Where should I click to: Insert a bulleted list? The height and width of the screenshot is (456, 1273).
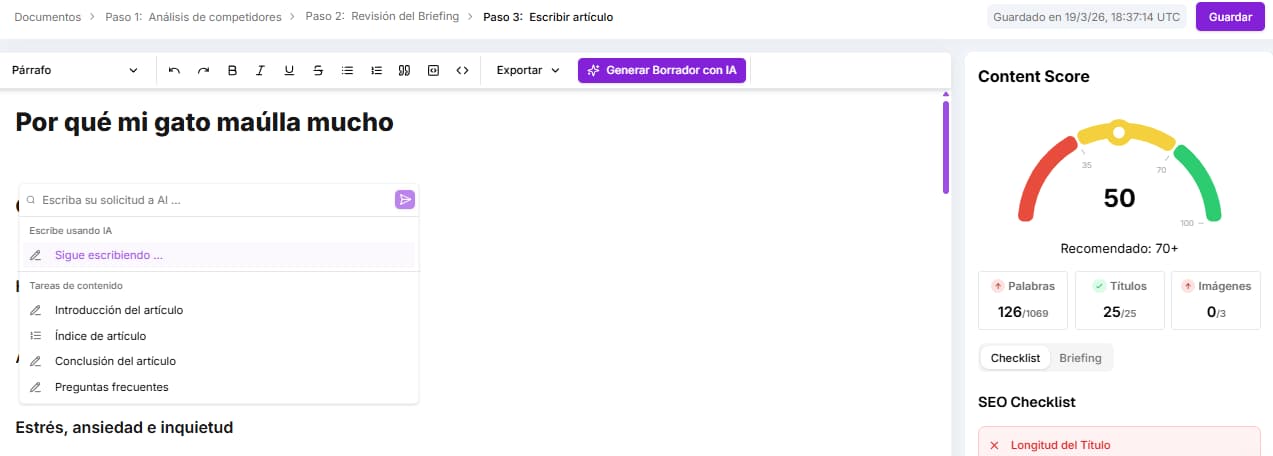[347, 71]
